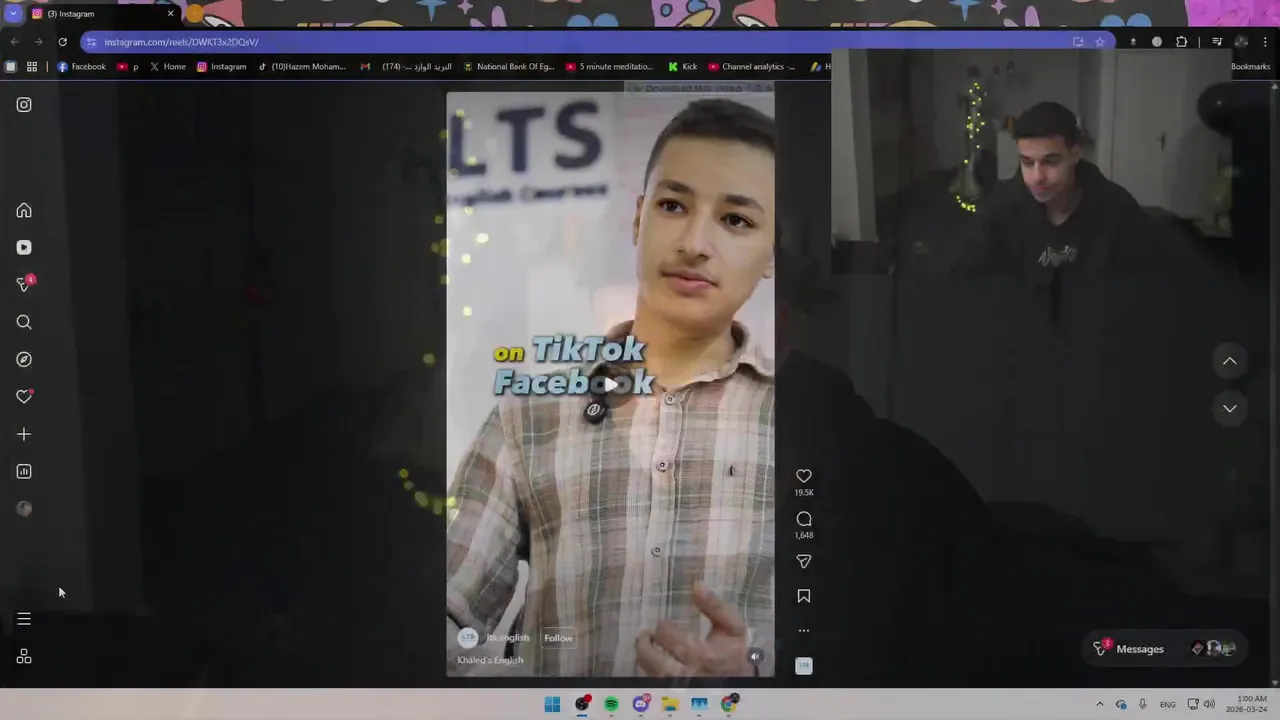Open the volume control in tray

point(1210,705)
